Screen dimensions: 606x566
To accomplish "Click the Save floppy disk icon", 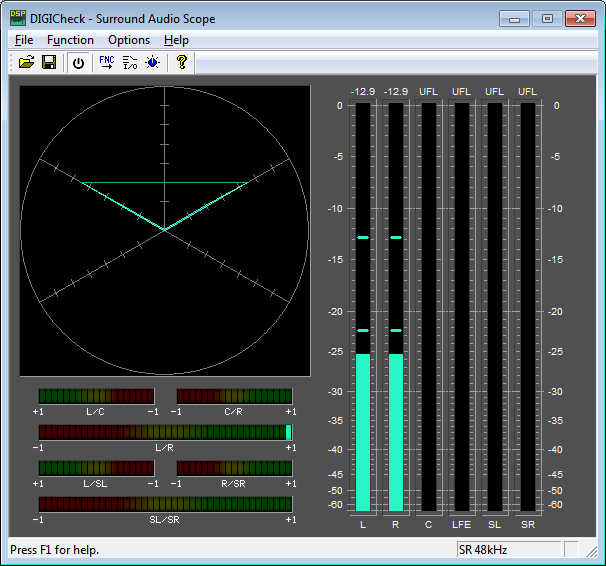I will tap(49, 62).
